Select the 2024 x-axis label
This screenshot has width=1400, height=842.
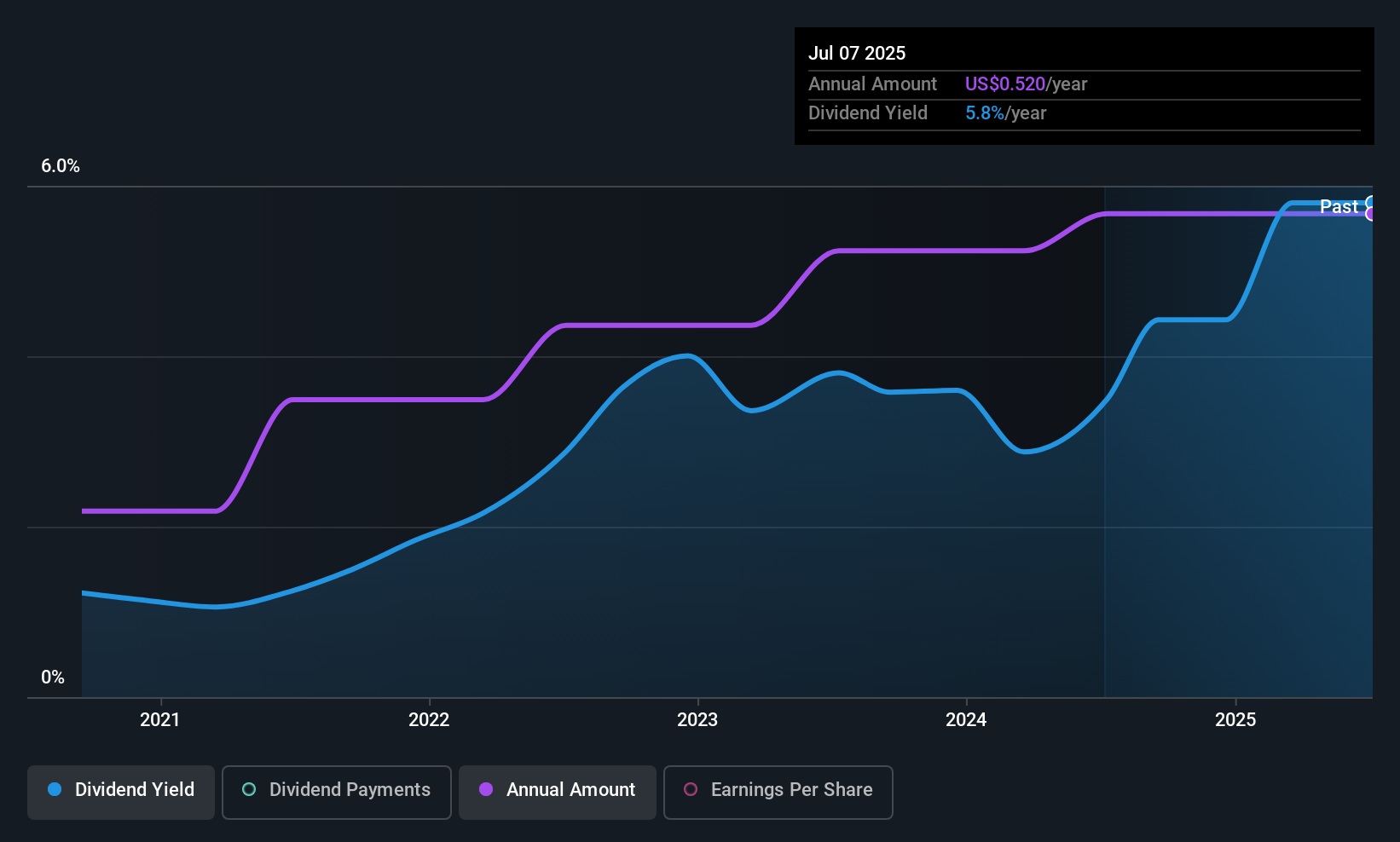(x=966, y=719)
